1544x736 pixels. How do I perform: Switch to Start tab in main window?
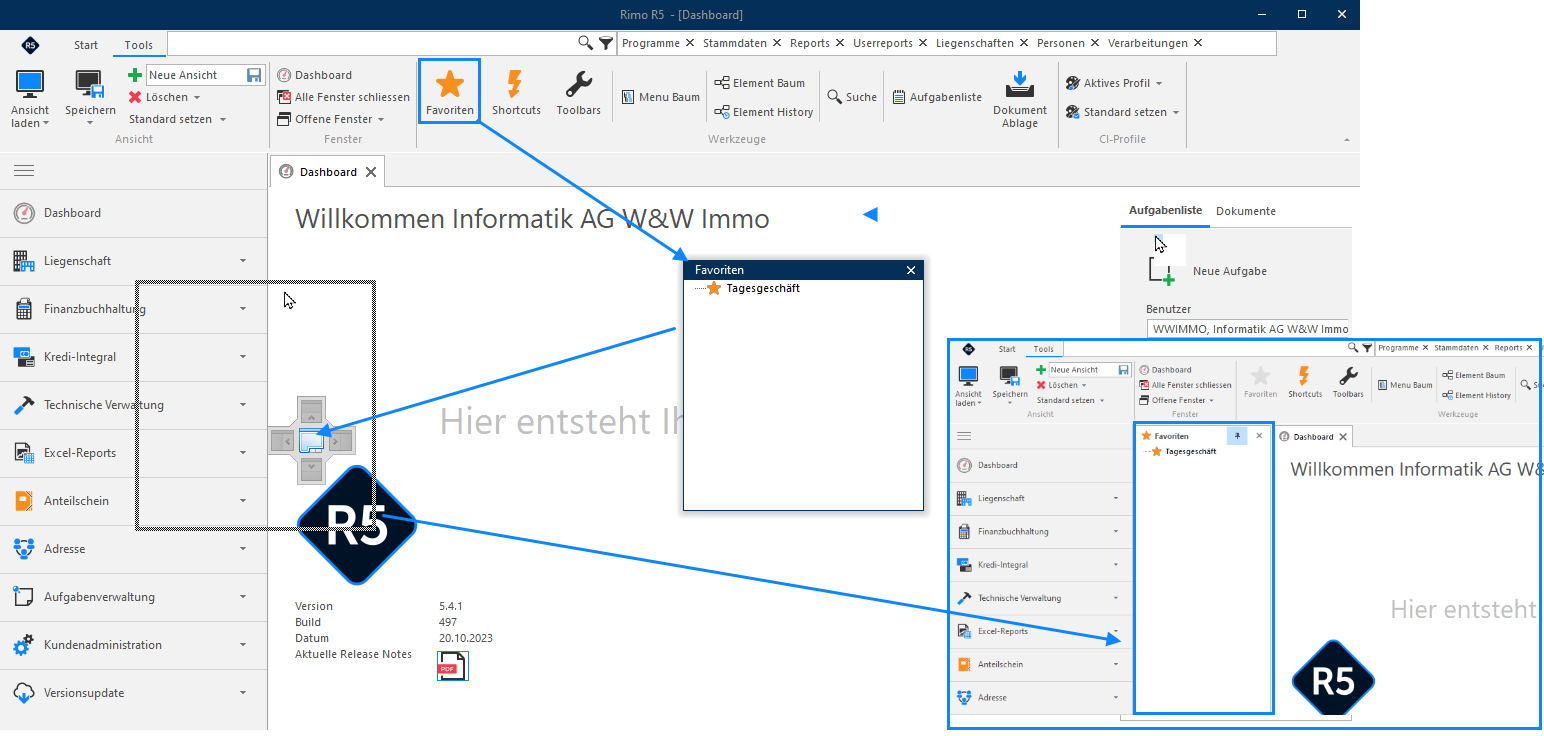86,45
